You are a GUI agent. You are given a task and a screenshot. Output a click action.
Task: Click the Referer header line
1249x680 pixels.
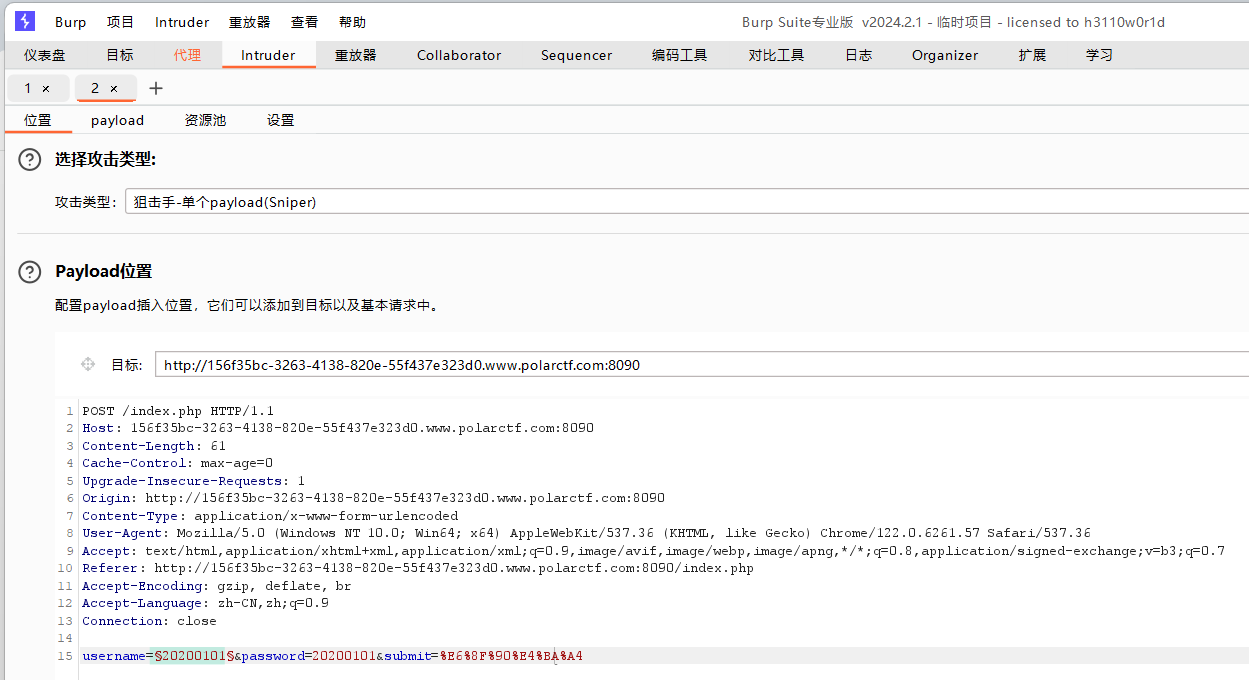418,568
